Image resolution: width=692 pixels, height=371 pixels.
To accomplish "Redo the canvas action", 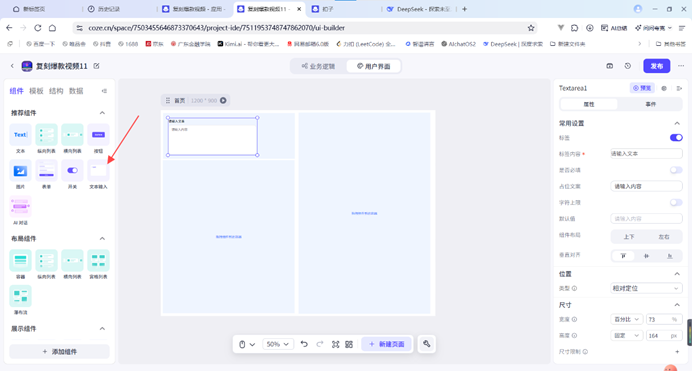I will coord(320,344).
